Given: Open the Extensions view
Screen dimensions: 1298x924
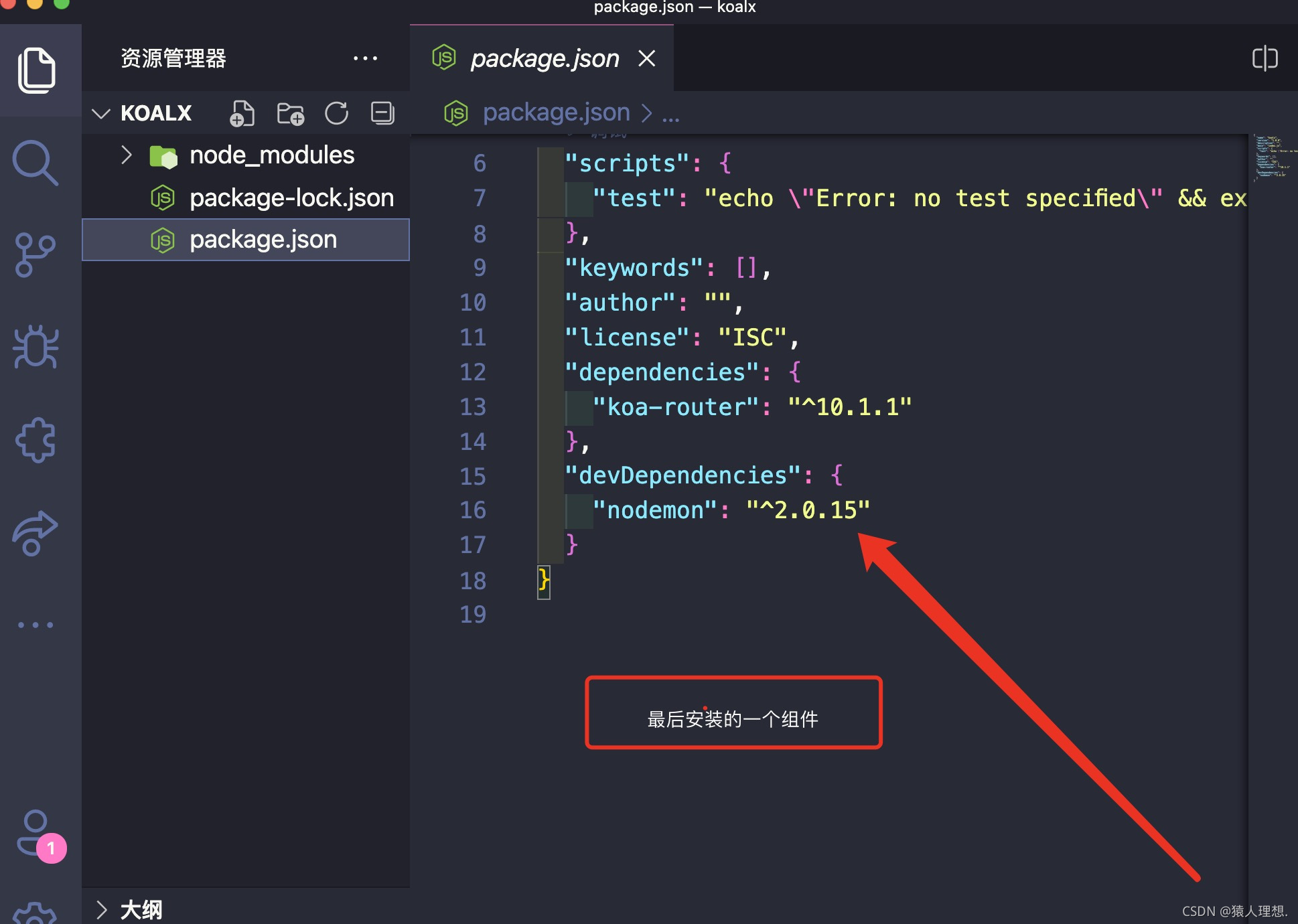Looking at the screenshot, I should (35, 440).
